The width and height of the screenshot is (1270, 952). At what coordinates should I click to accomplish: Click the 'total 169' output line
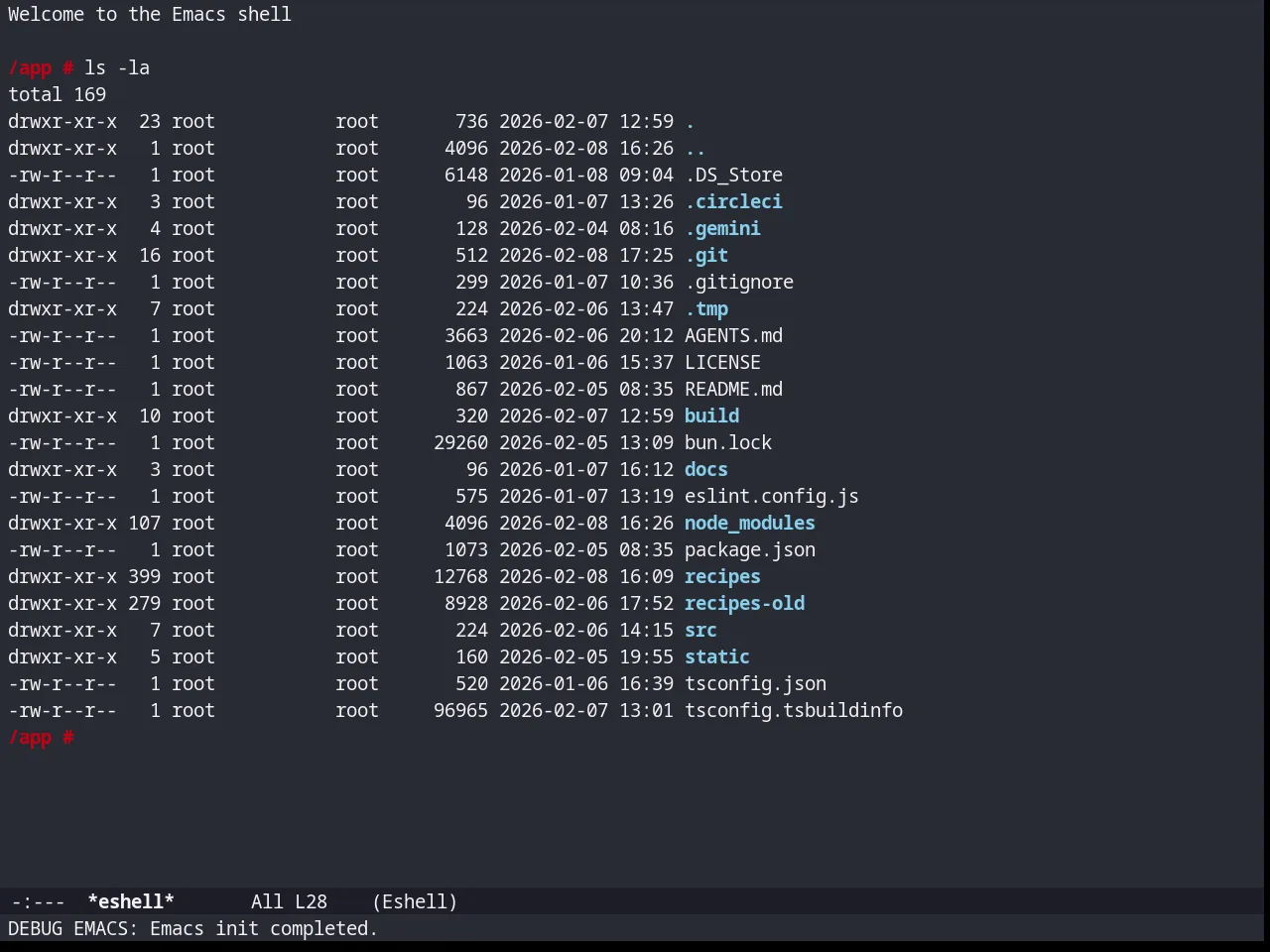[58, 94]
